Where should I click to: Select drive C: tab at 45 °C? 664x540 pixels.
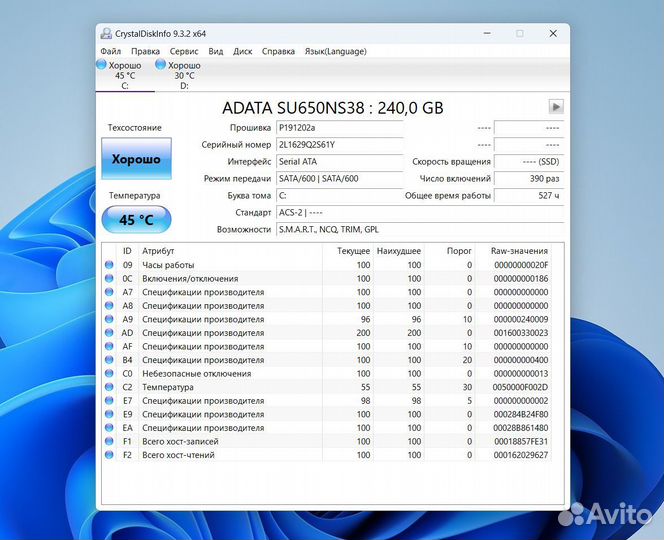pos(125,75)
